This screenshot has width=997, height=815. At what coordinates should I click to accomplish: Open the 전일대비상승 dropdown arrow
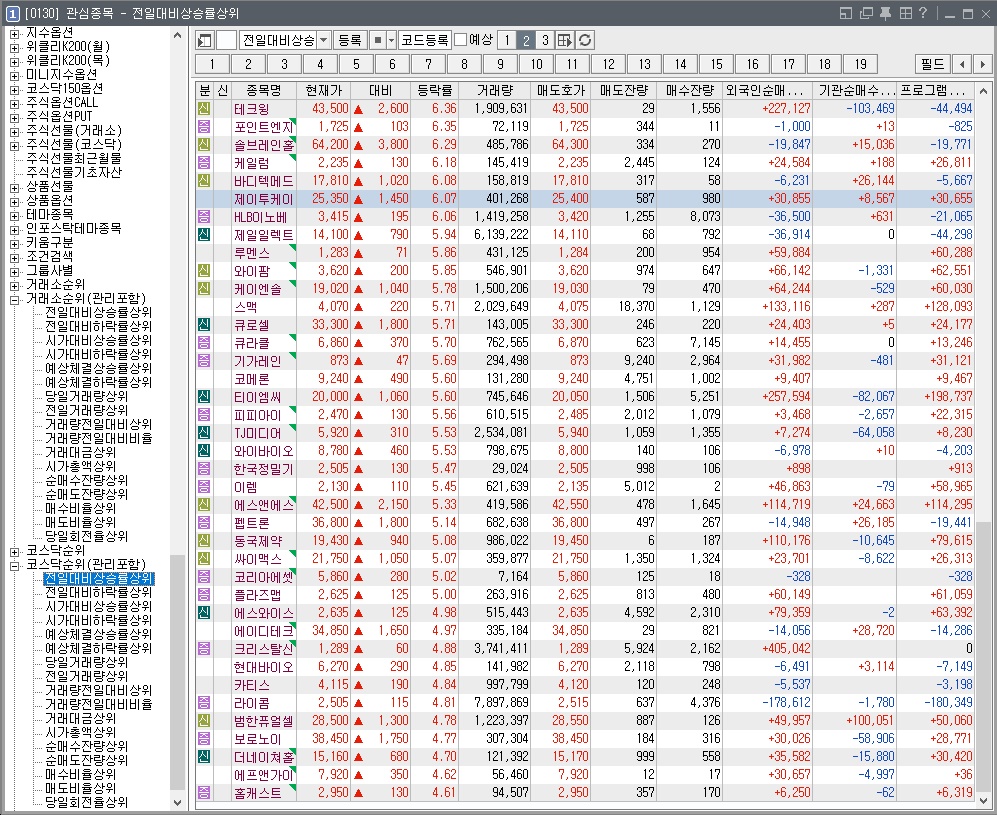click(x=324, y=41)
